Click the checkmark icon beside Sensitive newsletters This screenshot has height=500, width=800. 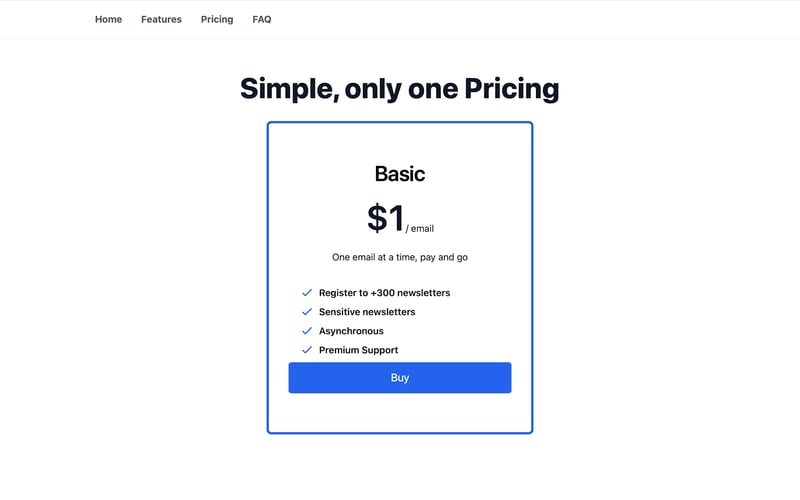tap(307, 312)
